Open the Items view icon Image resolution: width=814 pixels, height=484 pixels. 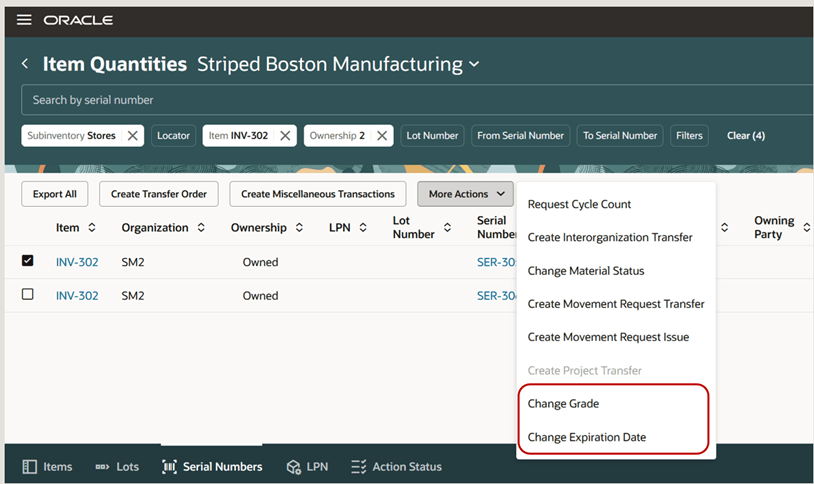[x=30, y=467]
